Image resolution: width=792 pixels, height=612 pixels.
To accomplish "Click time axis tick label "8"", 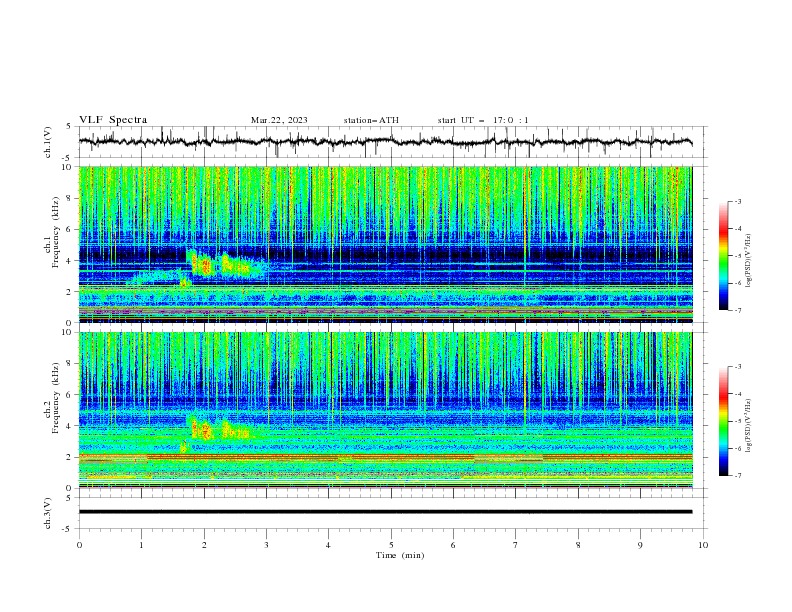I will click(x=578, y=545).
